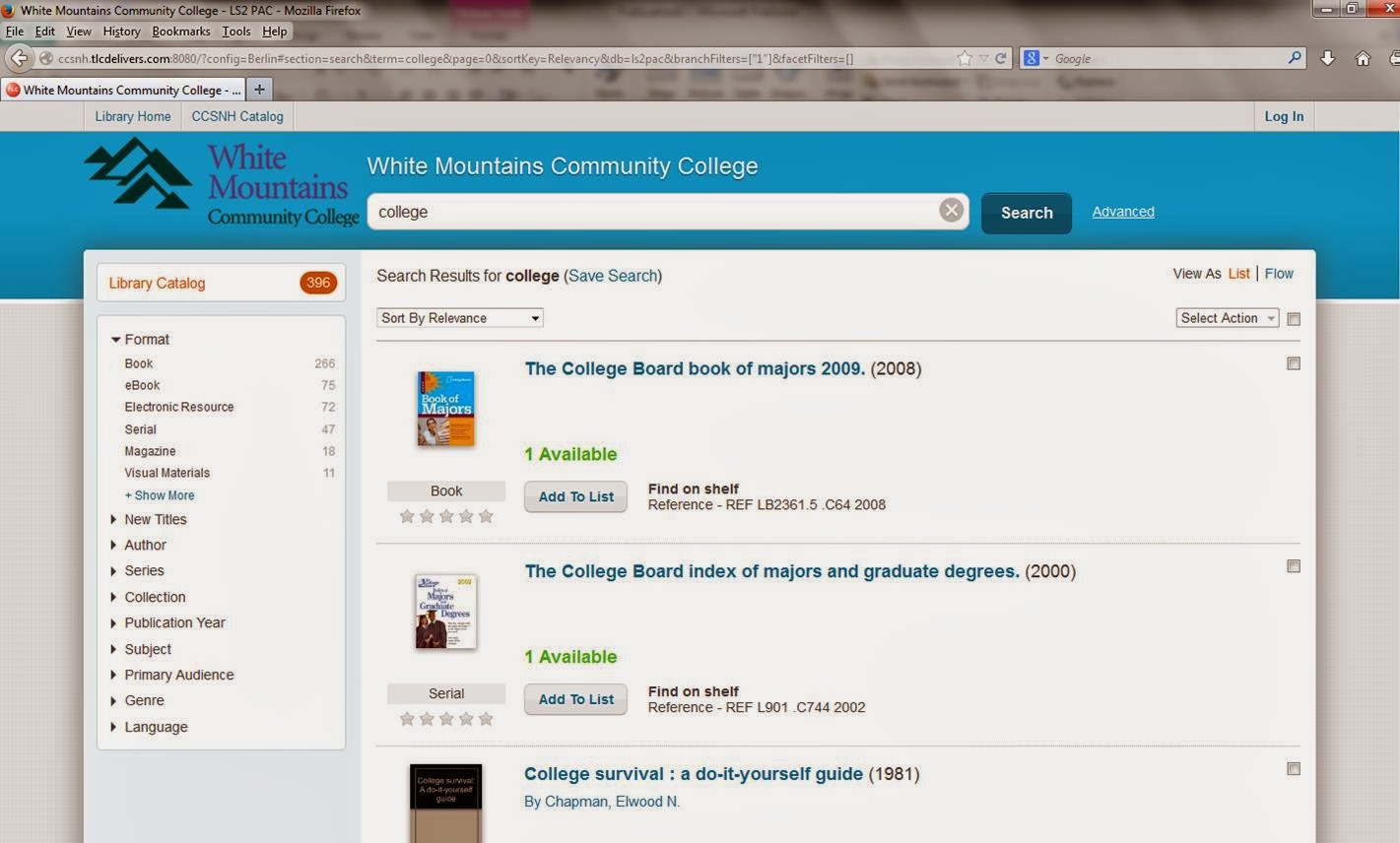This screenshot has width=1400, height=843.
Task: Rate the Book of Majors 2009 stars
Action: tap(446, 516)
